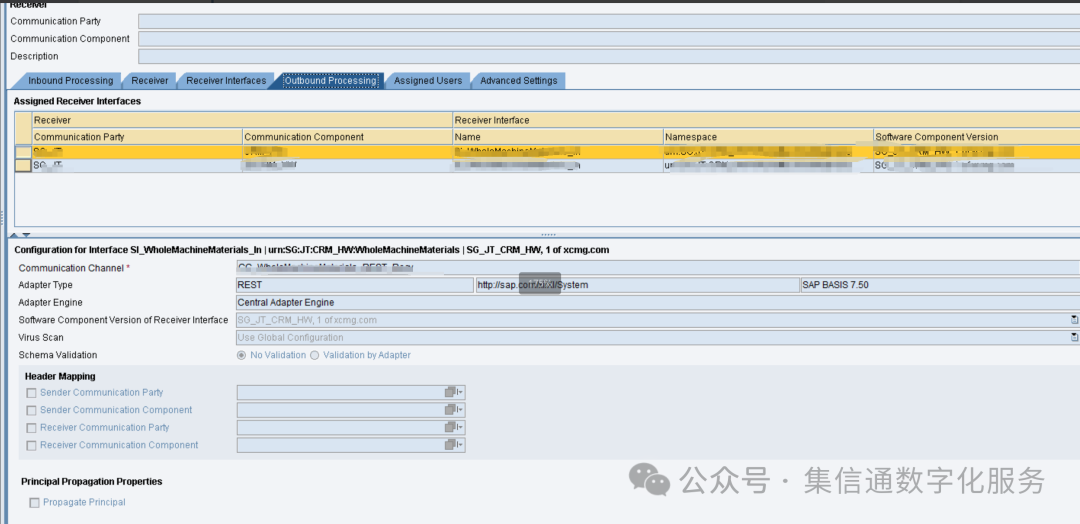
Task: Click the top Communication Component input field
Action: pos(609,39)
